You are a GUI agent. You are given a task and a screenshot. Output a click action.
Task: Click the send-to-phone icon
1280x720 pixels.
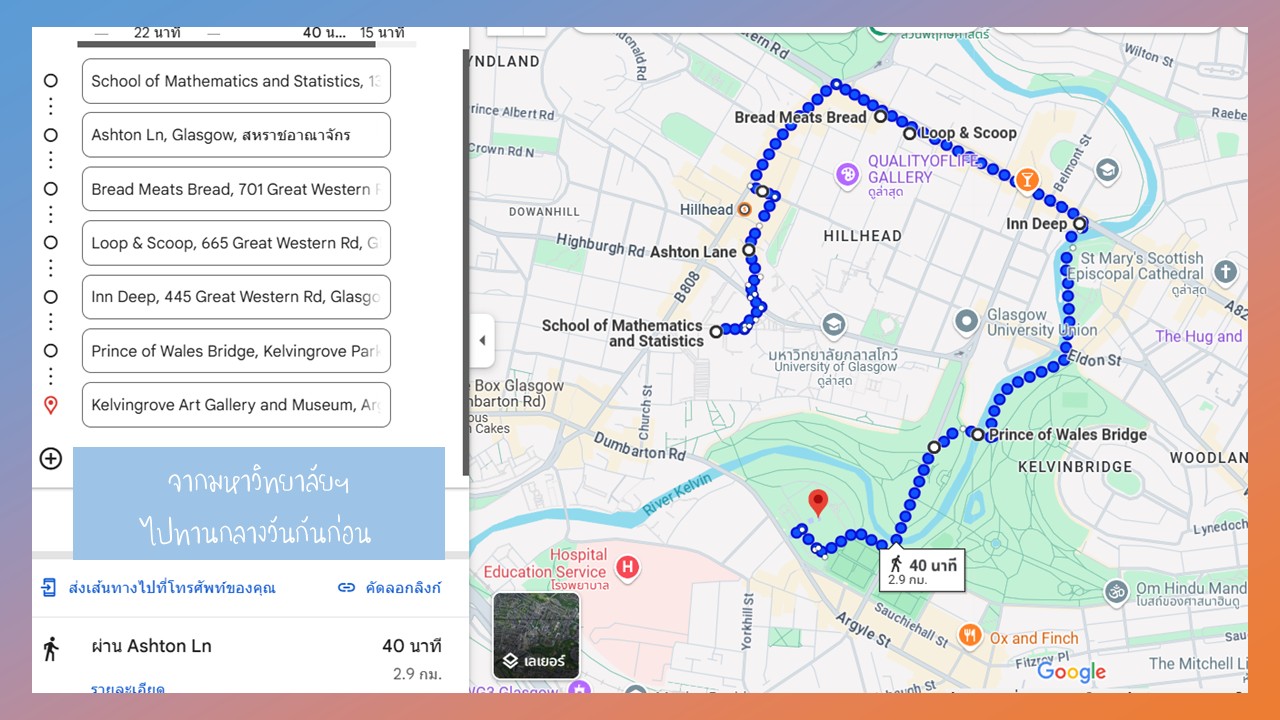(x=49, y=587)
